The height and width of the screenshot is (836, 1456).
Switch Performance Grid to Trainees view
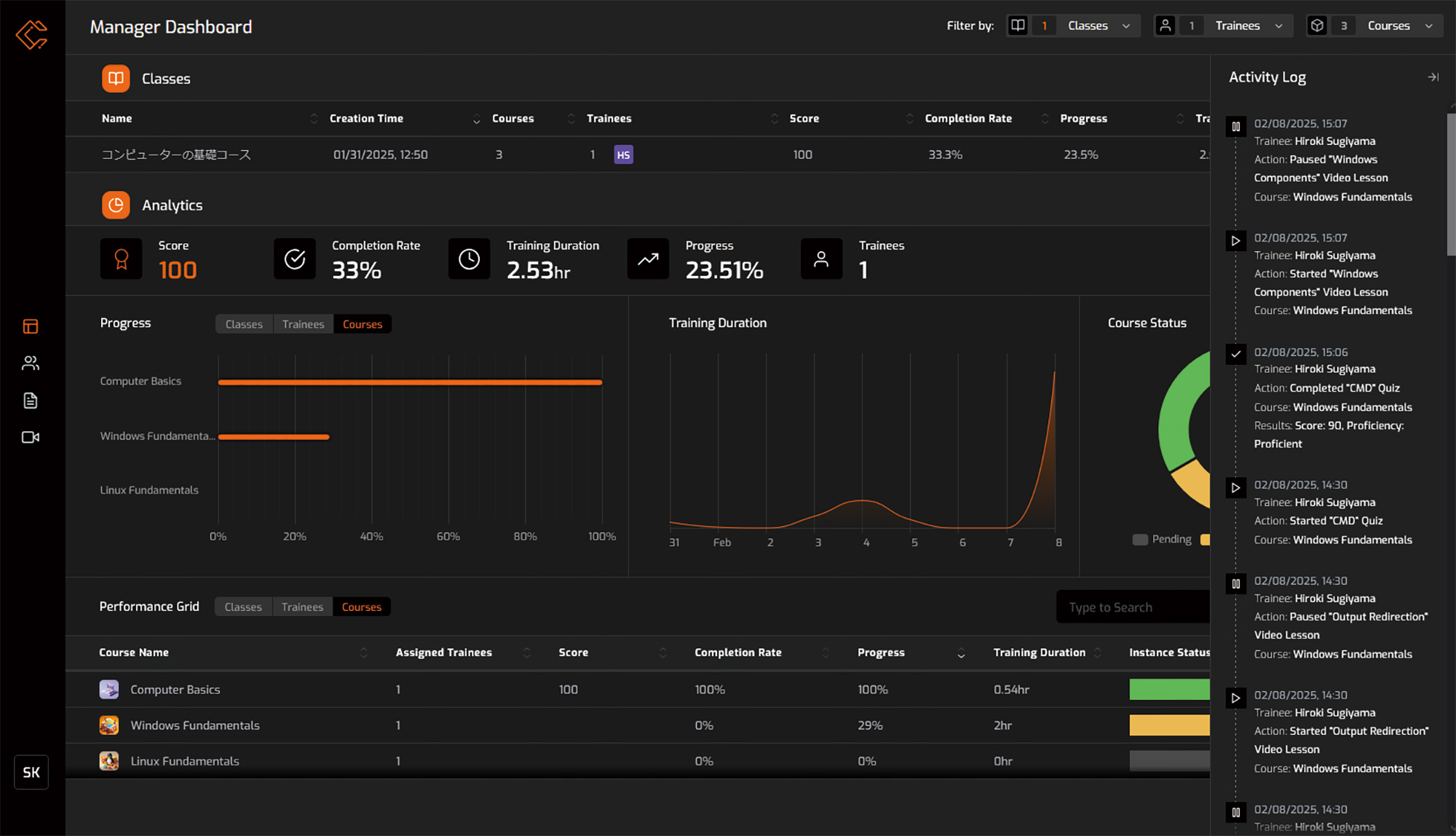pyautogui.click(x=302, y=607)
